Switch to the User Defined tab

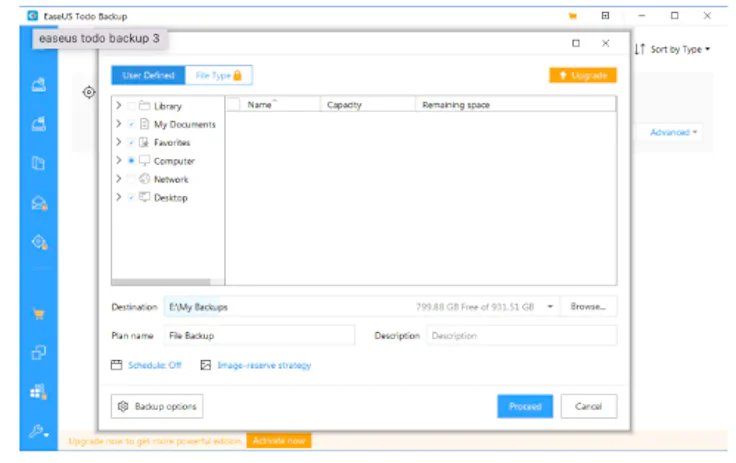(148, 75)
